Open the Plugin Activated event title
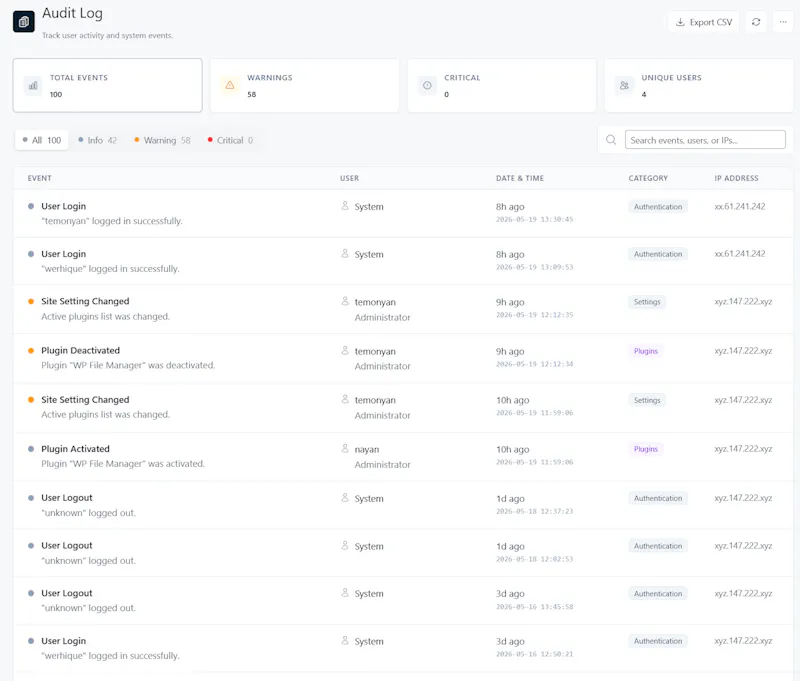Screen dimensions: 800x681 (76, 449)
